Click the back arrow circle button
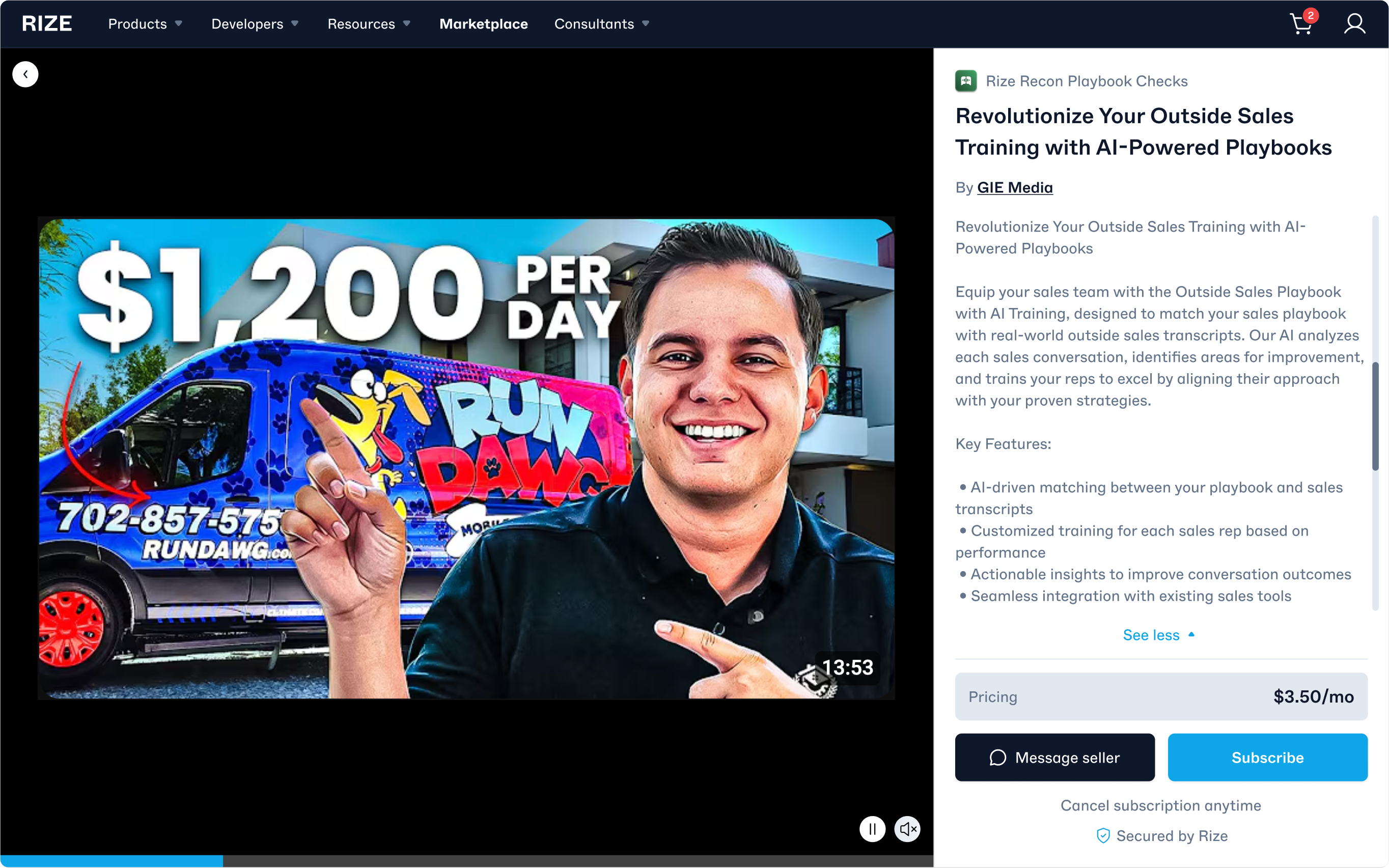The image size is (1389, 868). click(x=25, y=74)
